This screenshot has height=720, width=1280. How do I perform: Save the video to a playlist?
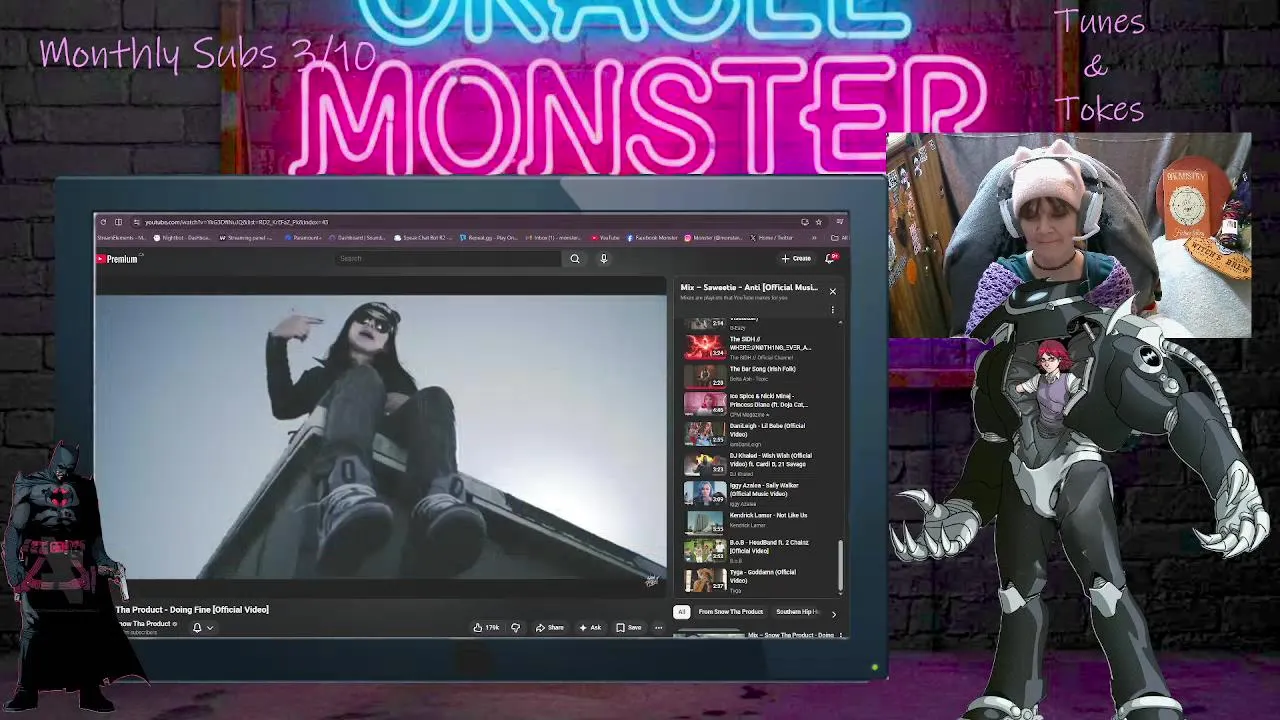coord(629,628)
